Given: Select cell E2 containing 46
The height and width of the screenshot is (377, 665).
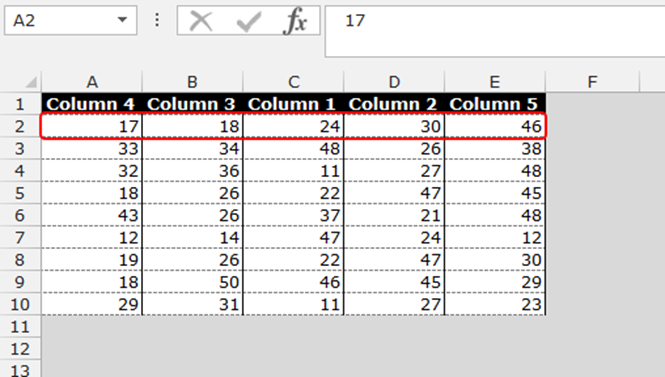Looking at the screenshot, I should tap(495, 126).
